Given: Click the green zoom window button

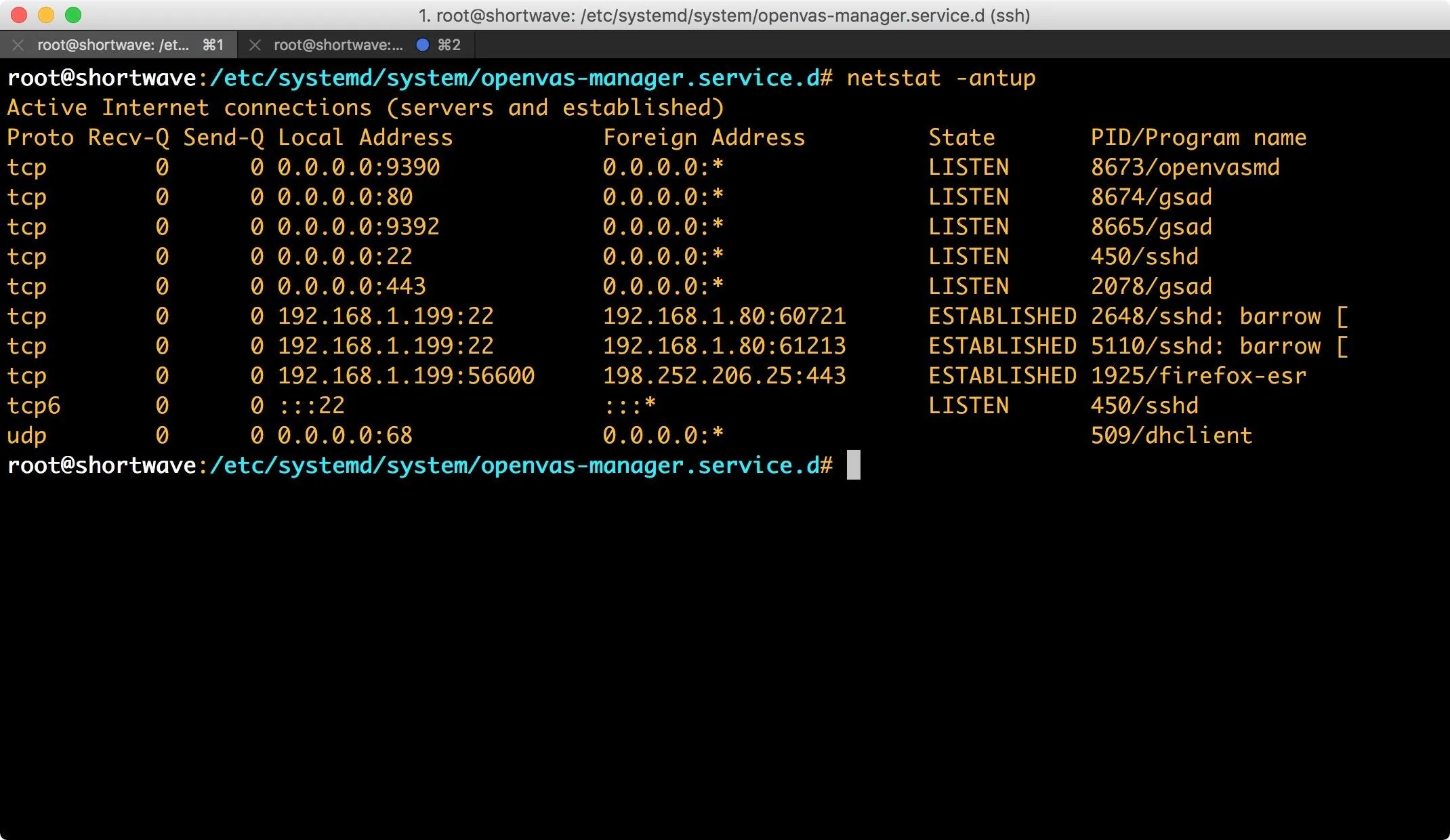Looking at the screenshot, I should click(x=73, y=15).
